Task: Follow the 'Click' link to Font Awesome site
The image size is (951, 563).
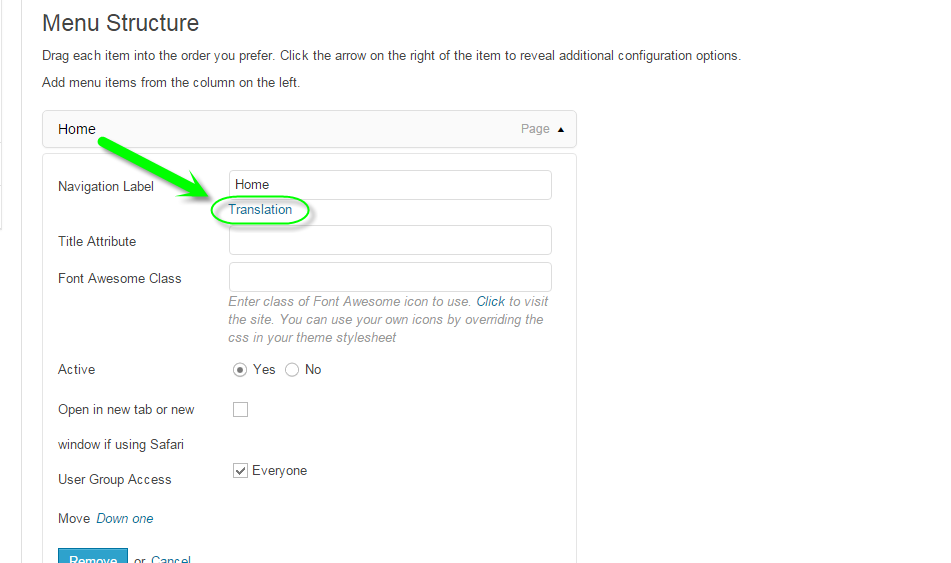Action: pos(490,301)
